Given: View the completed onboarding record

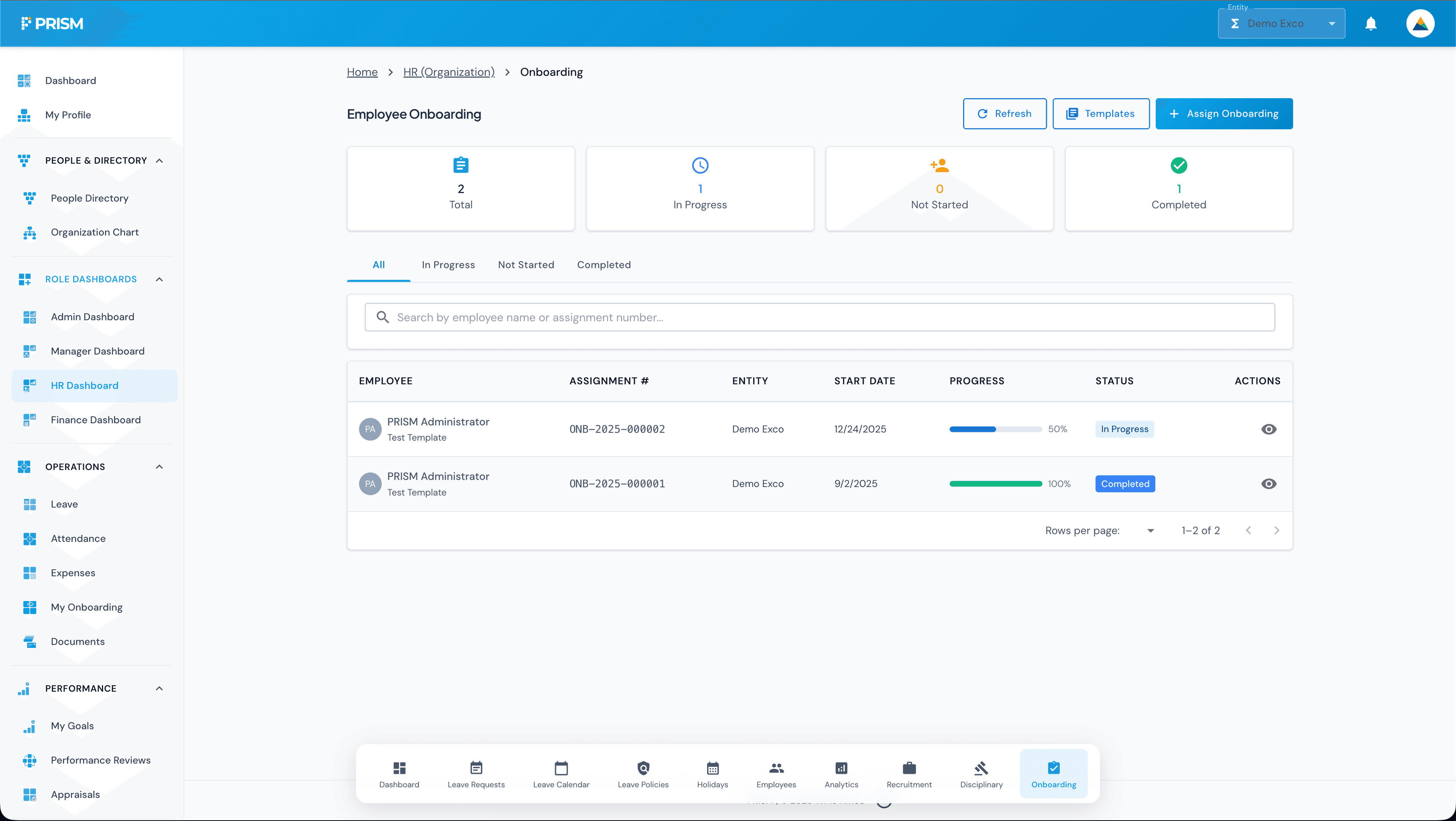Looking at the screenshot, I should pyautogui.click(x=1269, y=483).
